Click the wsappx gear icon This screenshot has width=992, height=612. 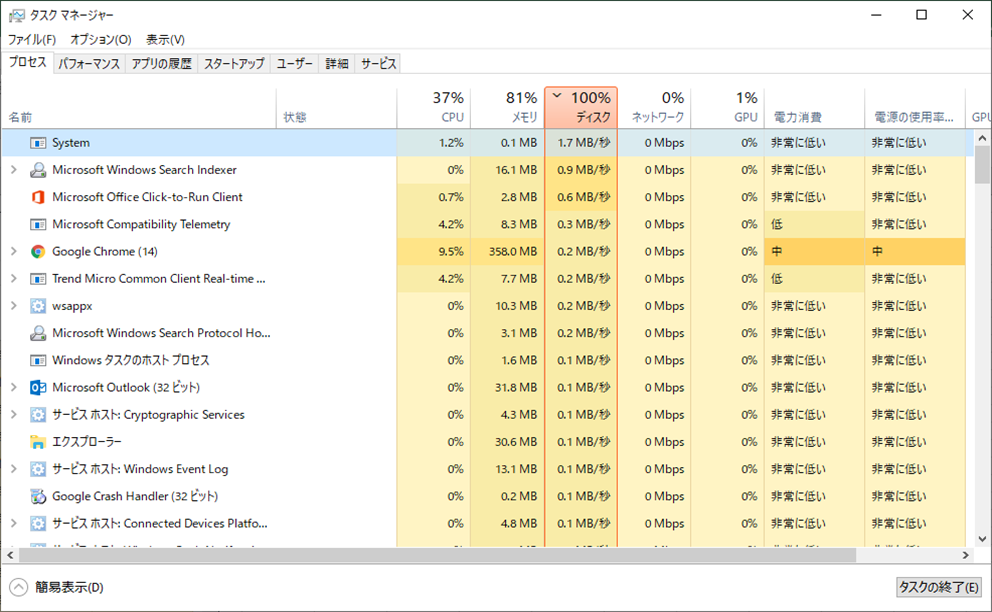coord(38,306)
